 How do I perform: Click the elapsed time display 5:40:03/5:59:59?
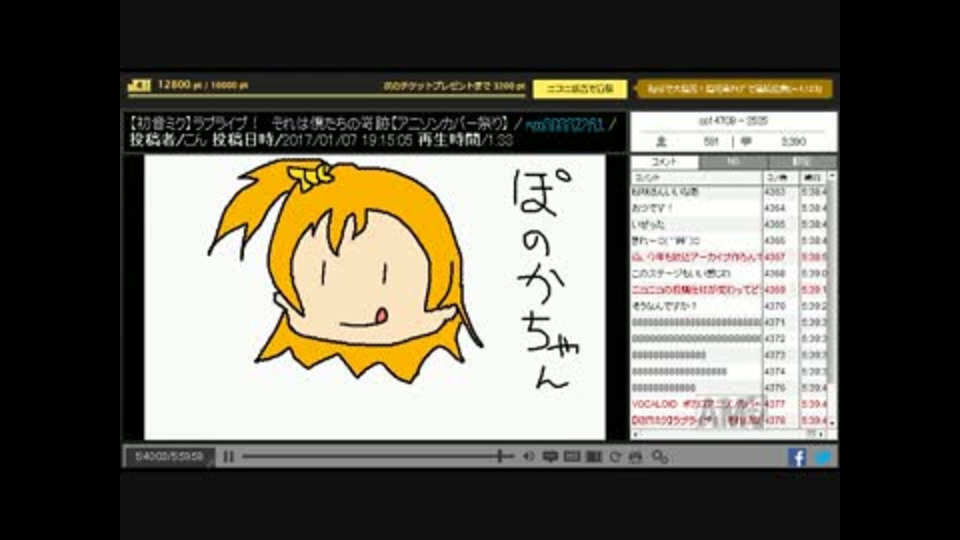pyautogui.click(x=169, y=457)
